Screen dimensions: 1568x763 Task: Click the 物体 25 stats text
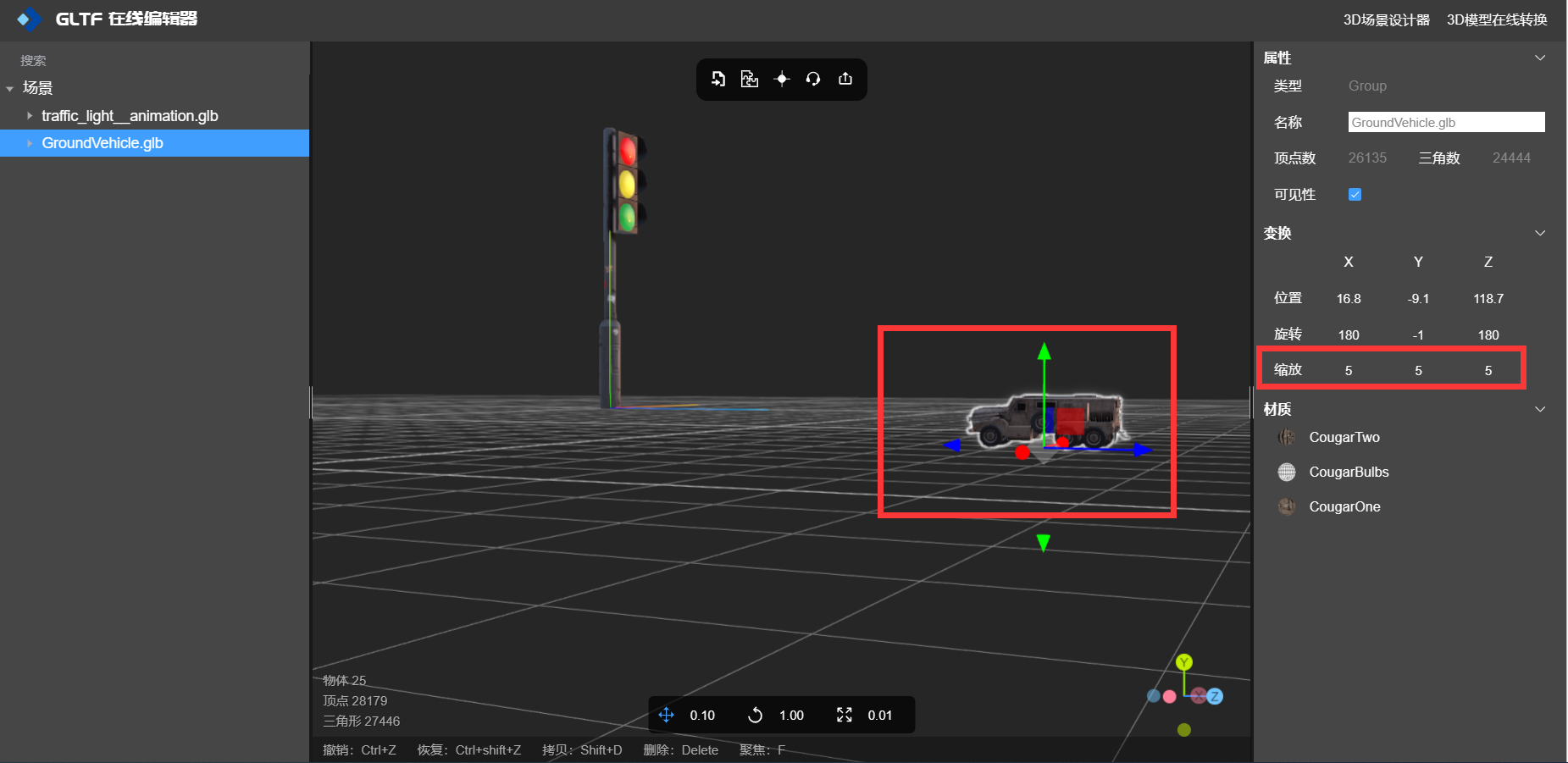(x=345, y=681)
